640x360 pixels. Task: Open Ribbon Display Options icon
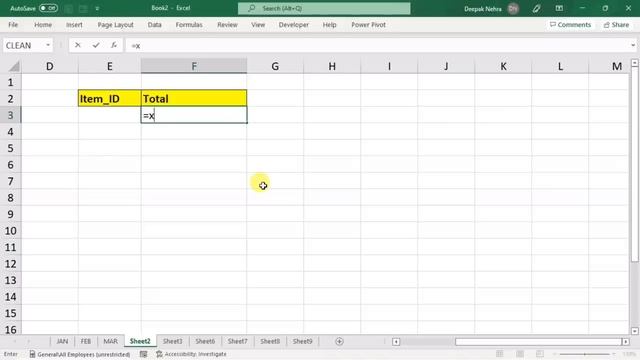click(559, 8)
